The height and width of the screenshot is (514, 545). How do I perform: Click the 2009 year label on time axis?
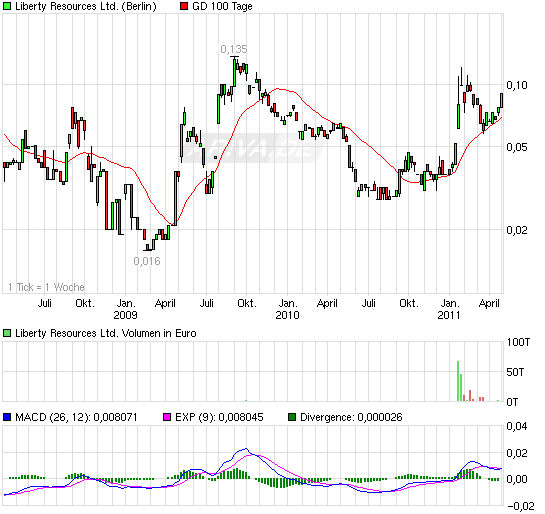125,315
